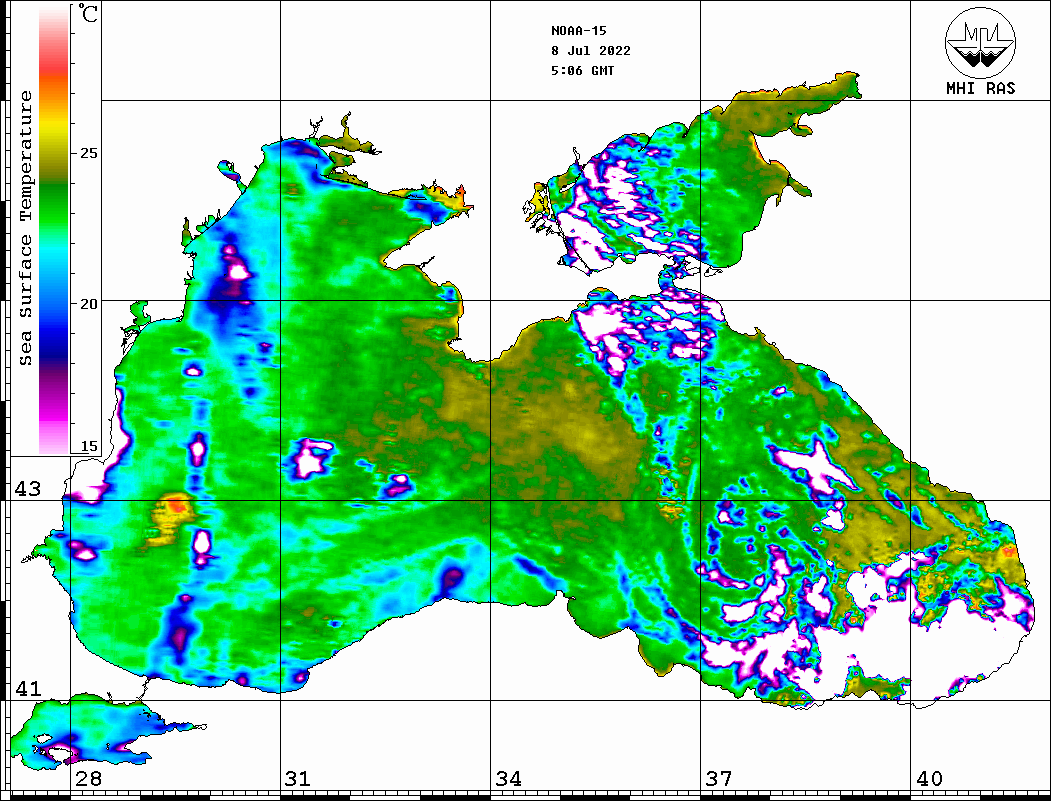Click the '5:06 GMT' time text
Image resolution: width=1051 pixels, height=801 pixels.
(x=582, y=70)
